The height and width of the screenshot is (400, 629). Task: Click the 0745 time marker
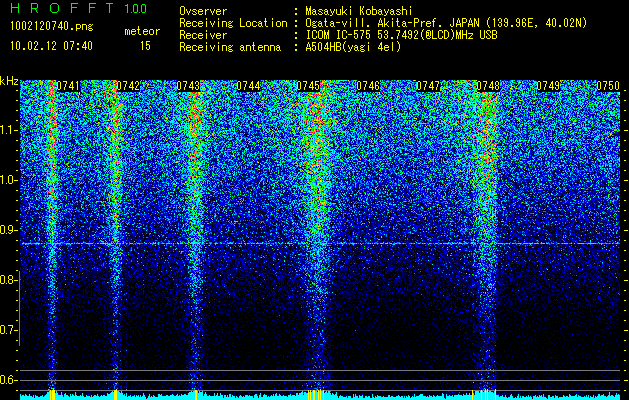pos(308,86)
